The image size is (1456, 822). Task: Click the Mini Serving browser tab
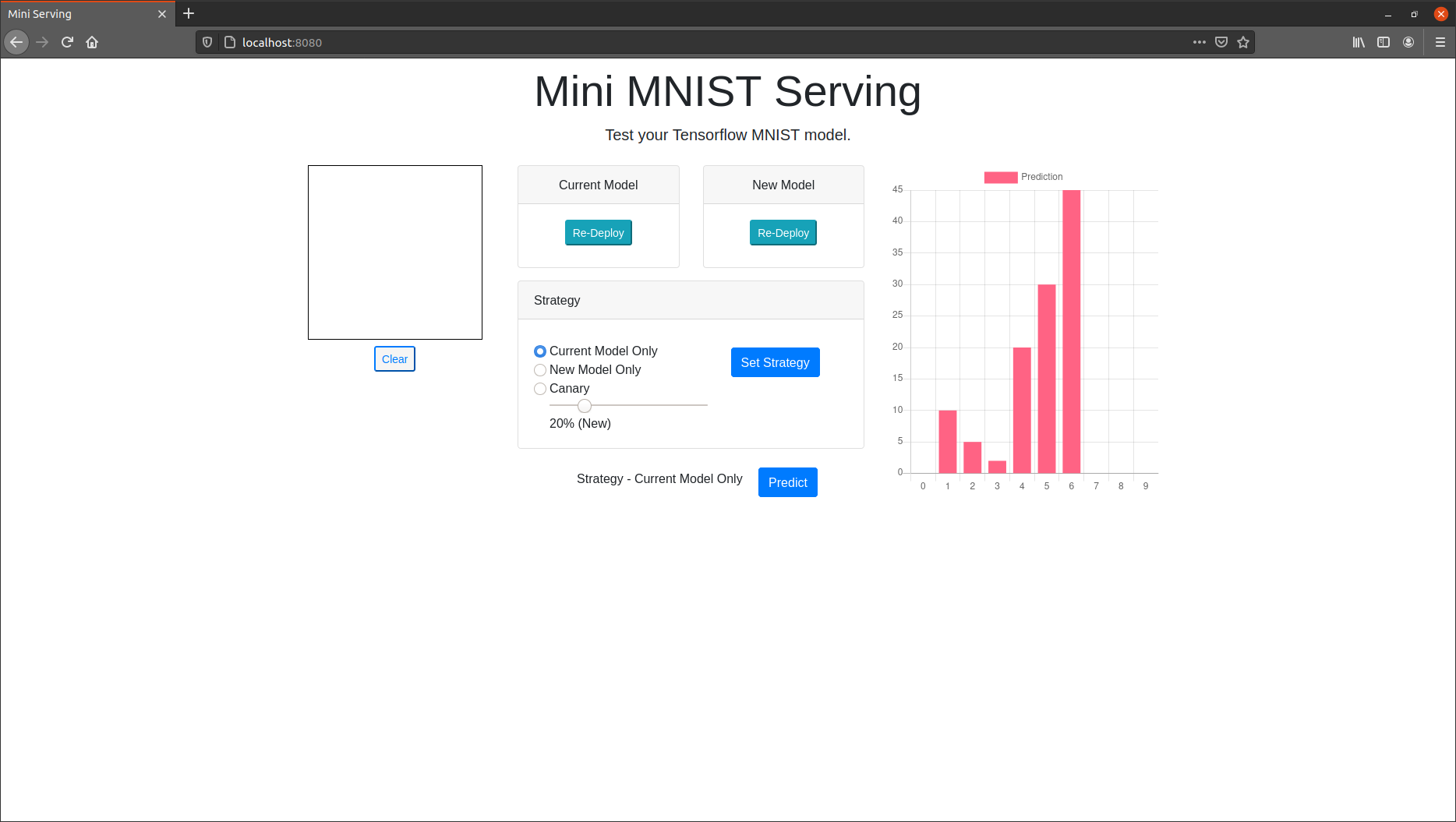coord(78,13)
